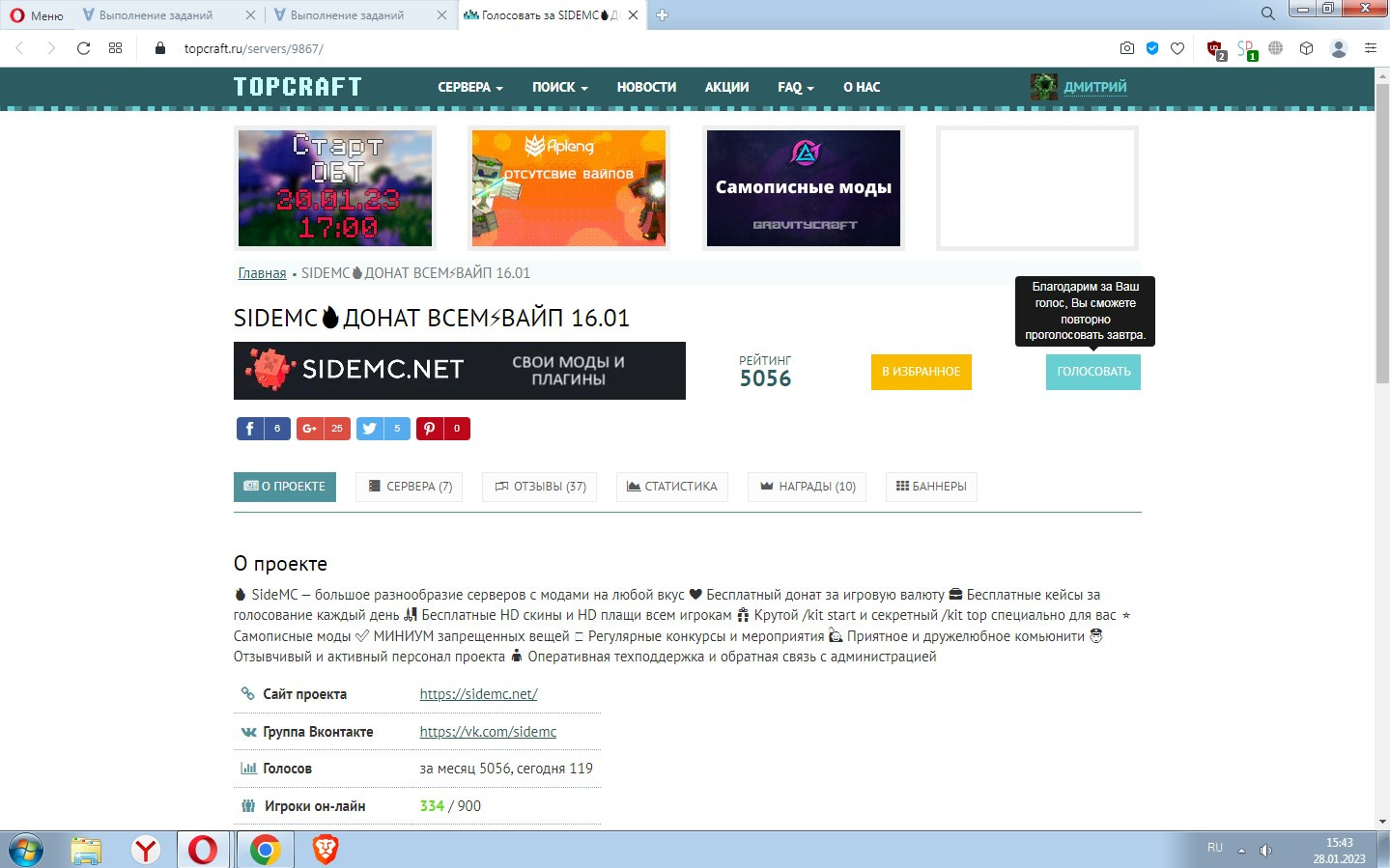Go back to previous page
Screen dimensions: 1390x868
(19, 48)
